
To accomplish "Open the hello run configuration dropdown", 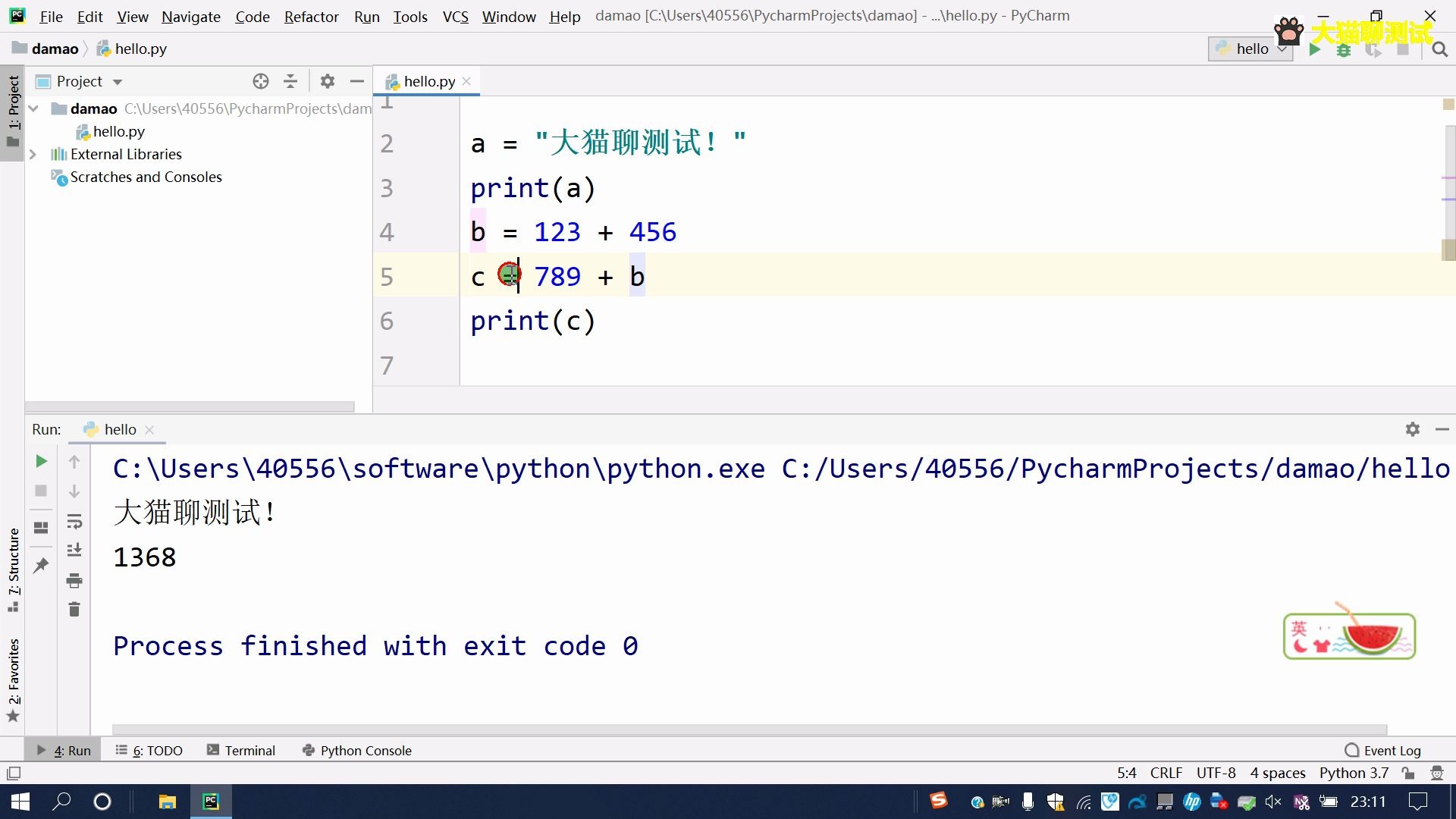I will (x=1250, y=49).
